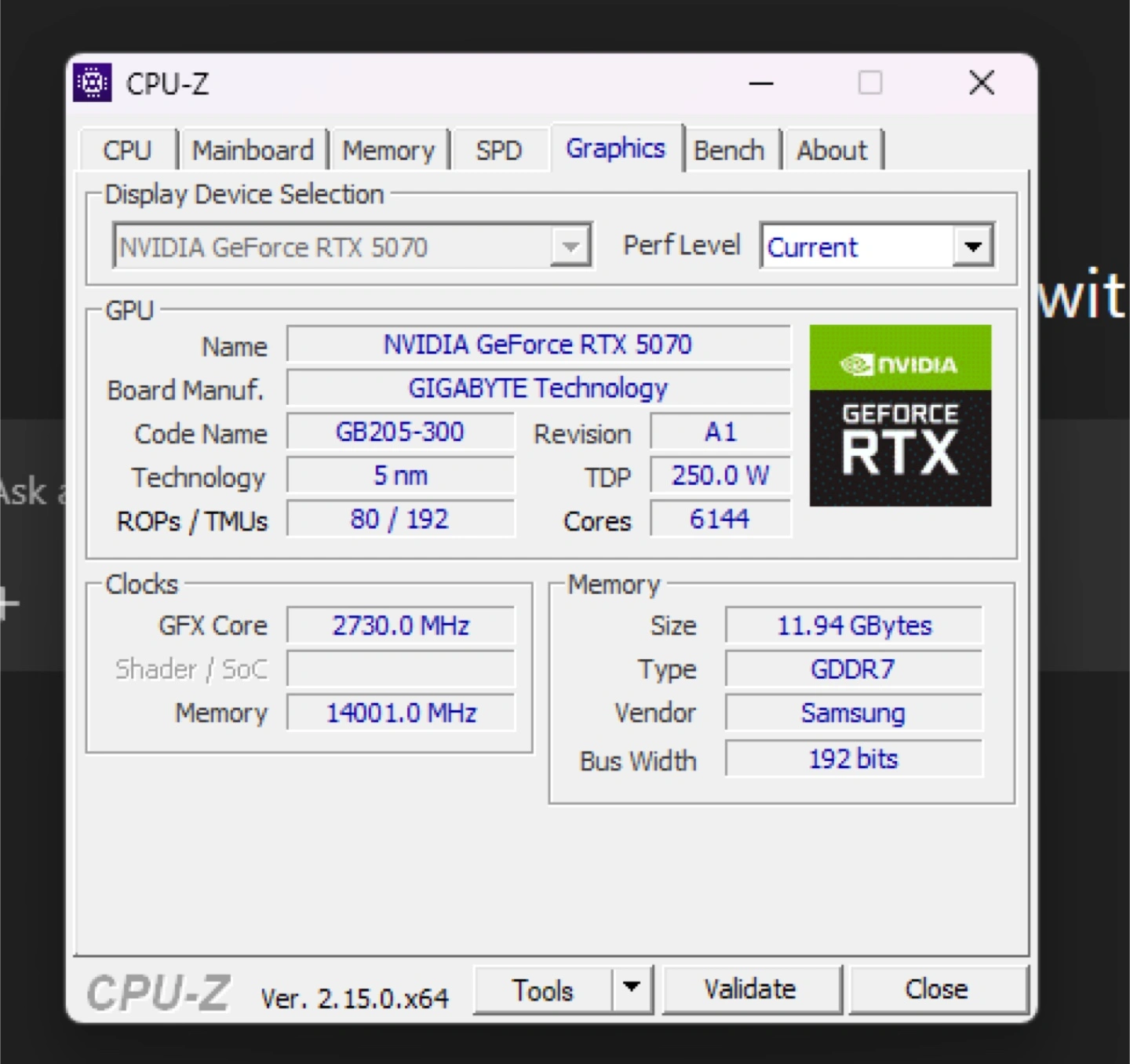Click the GPU name field NVIDIA GeForce RTX 5070
This screenshot has width=1130, height=1064.
click(x=538, y=344)
